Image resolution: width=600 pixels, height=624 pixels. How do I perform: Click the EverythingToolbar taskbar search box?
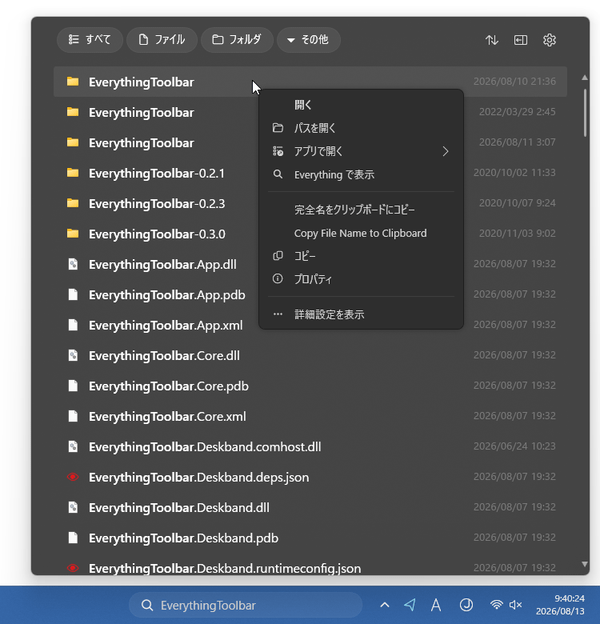(x=245, y=605)
